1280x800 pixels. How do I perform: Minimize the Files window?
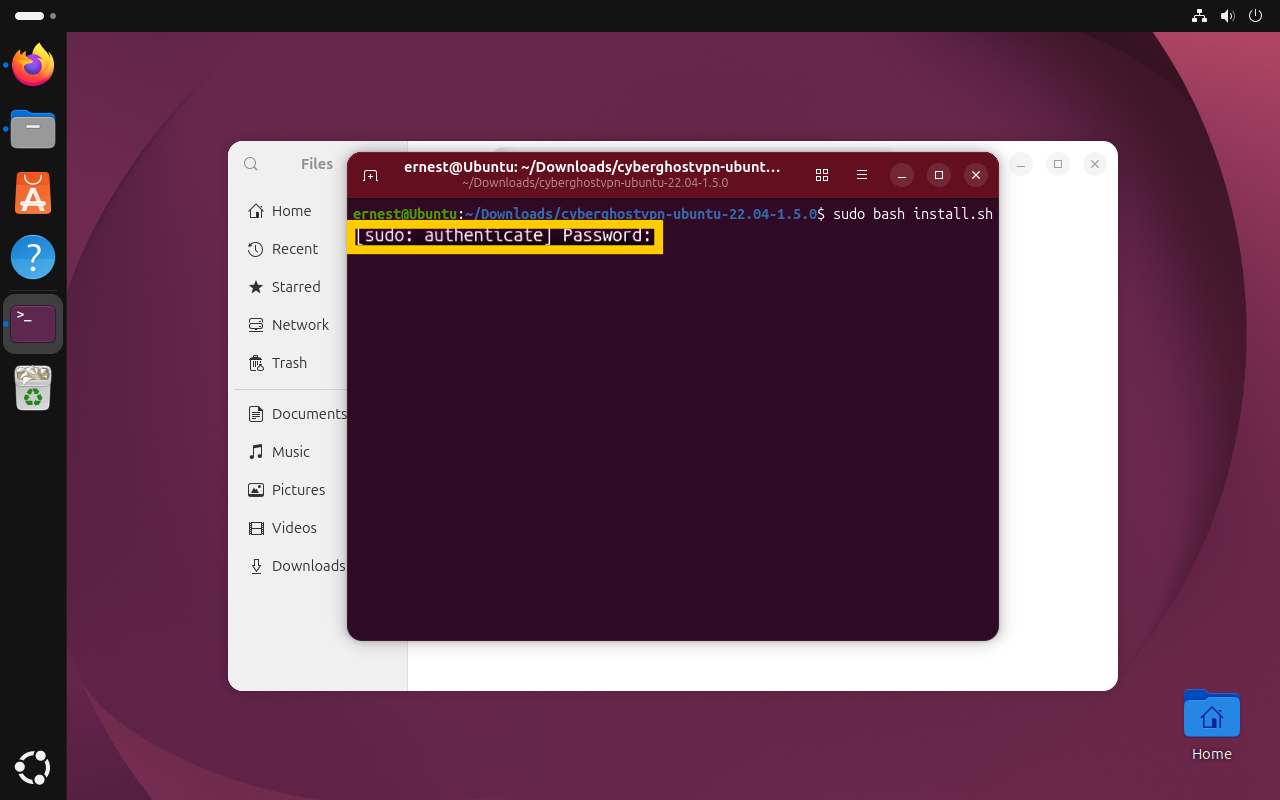pos(1020,164)
